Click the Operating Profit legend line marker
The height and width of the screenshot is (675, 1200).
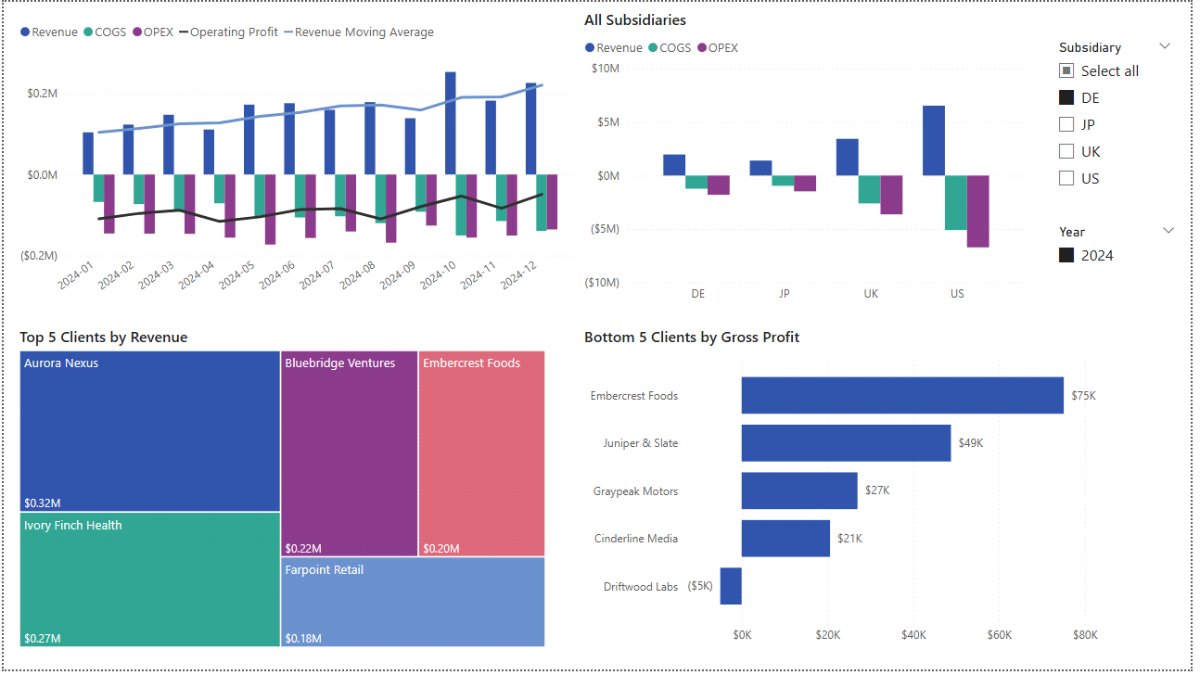click(183, 32)
